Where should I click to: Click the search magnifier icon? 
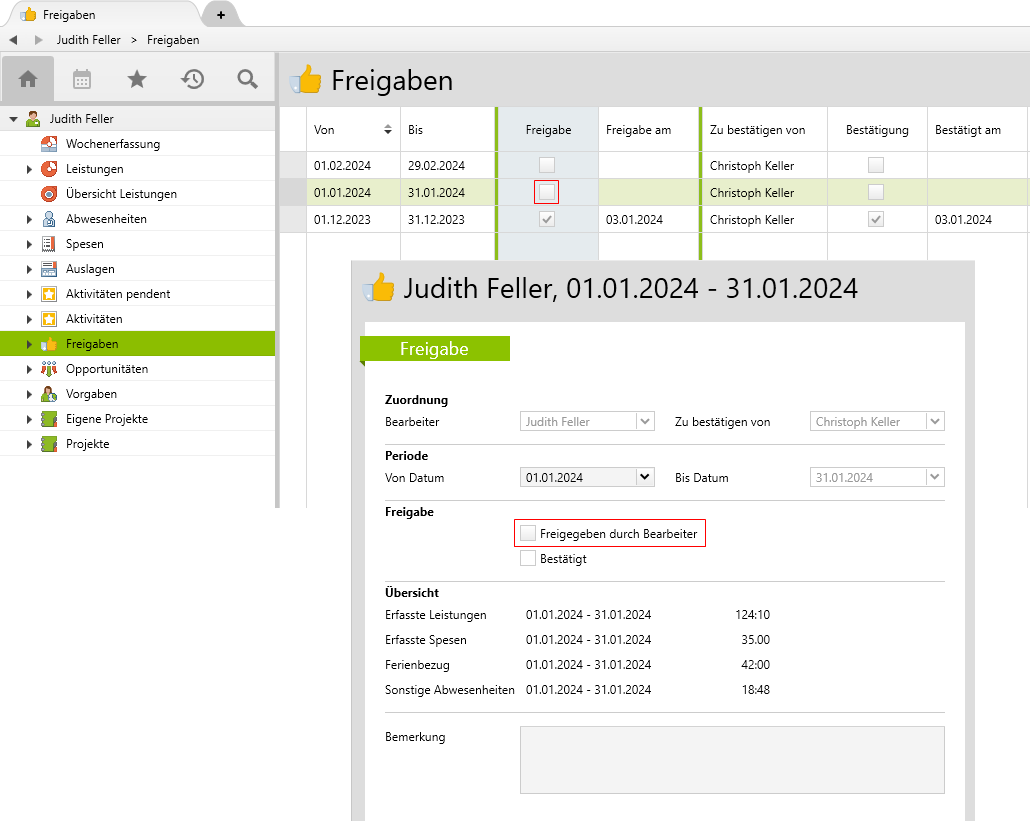(247, 79)
